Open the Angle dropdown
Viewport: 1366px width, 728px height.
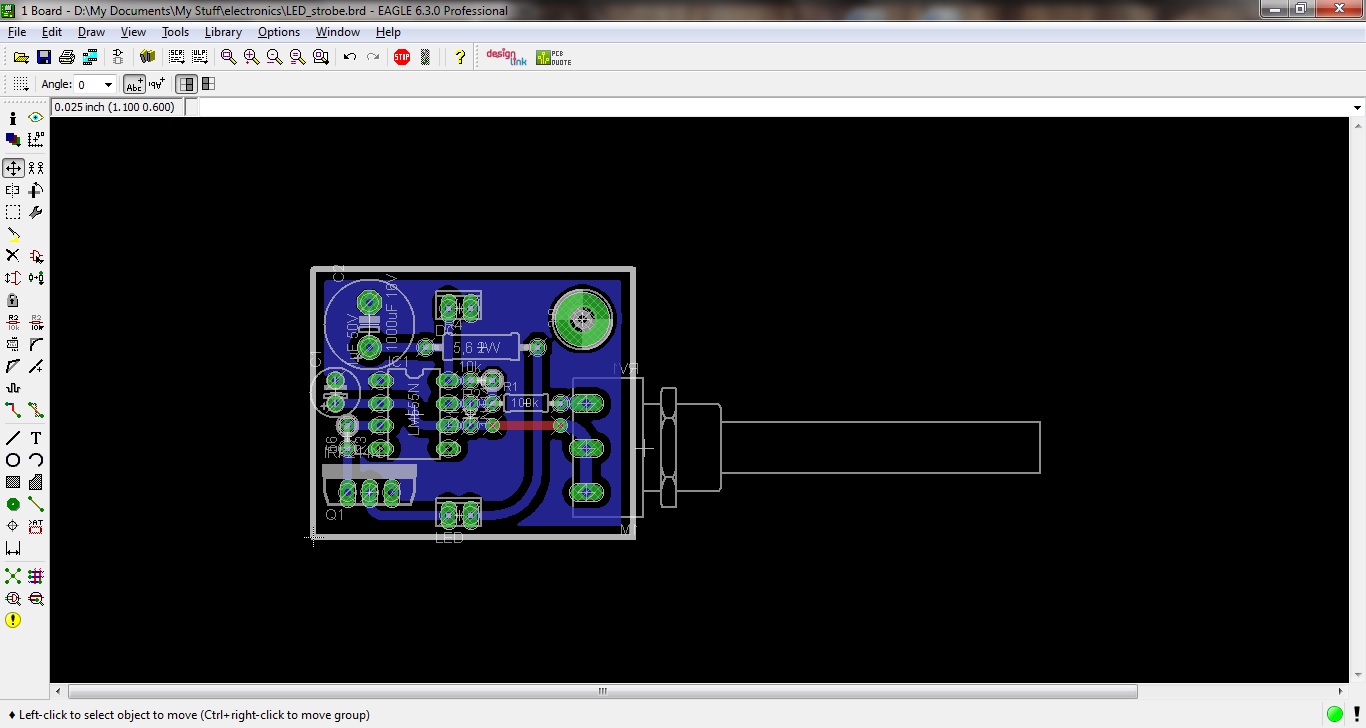tap(109, 85)
